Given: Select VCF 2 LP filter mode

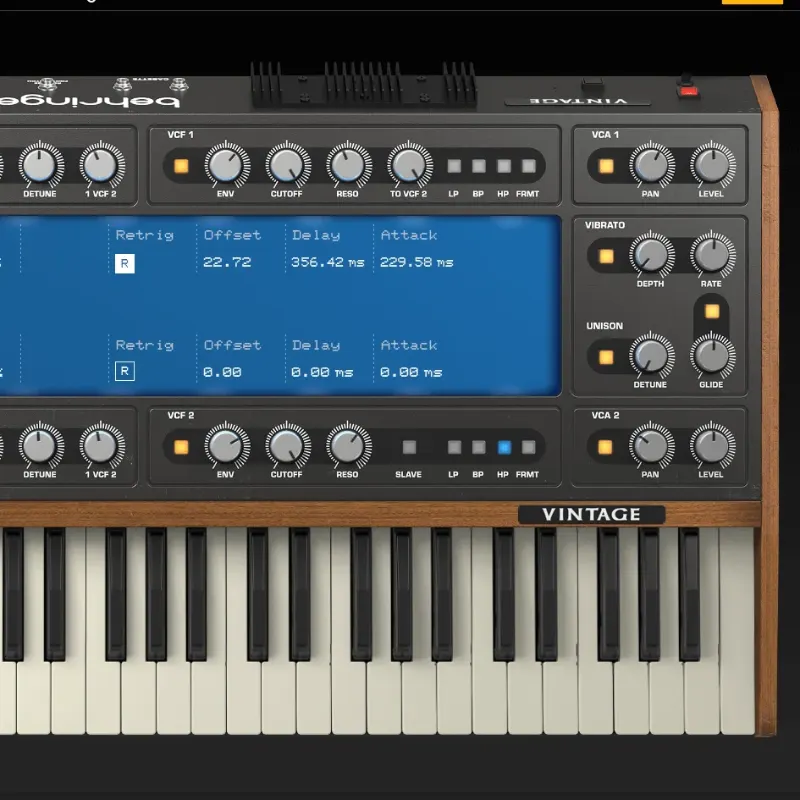Looking at the screenshot, I should pyautogui.click(x=454, y=447).
